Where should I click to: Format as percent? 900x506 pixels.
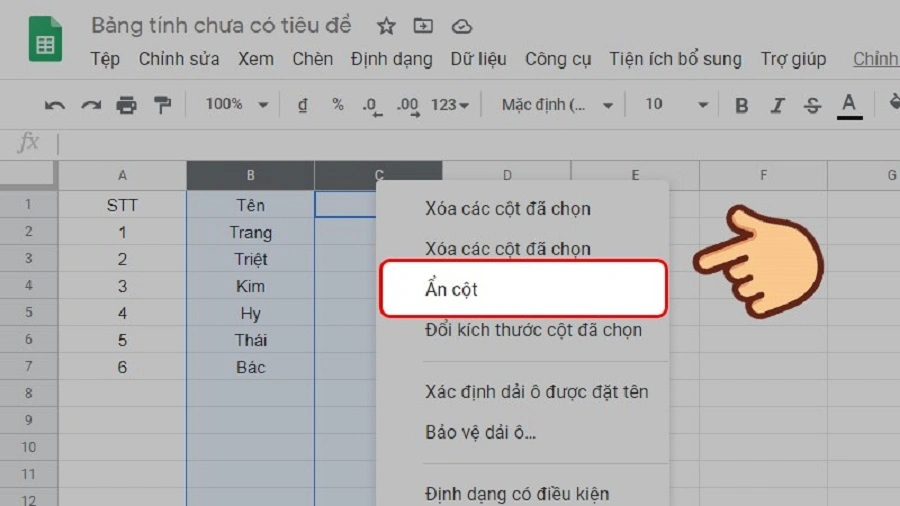pyautogui.click(x=338, y=104)
